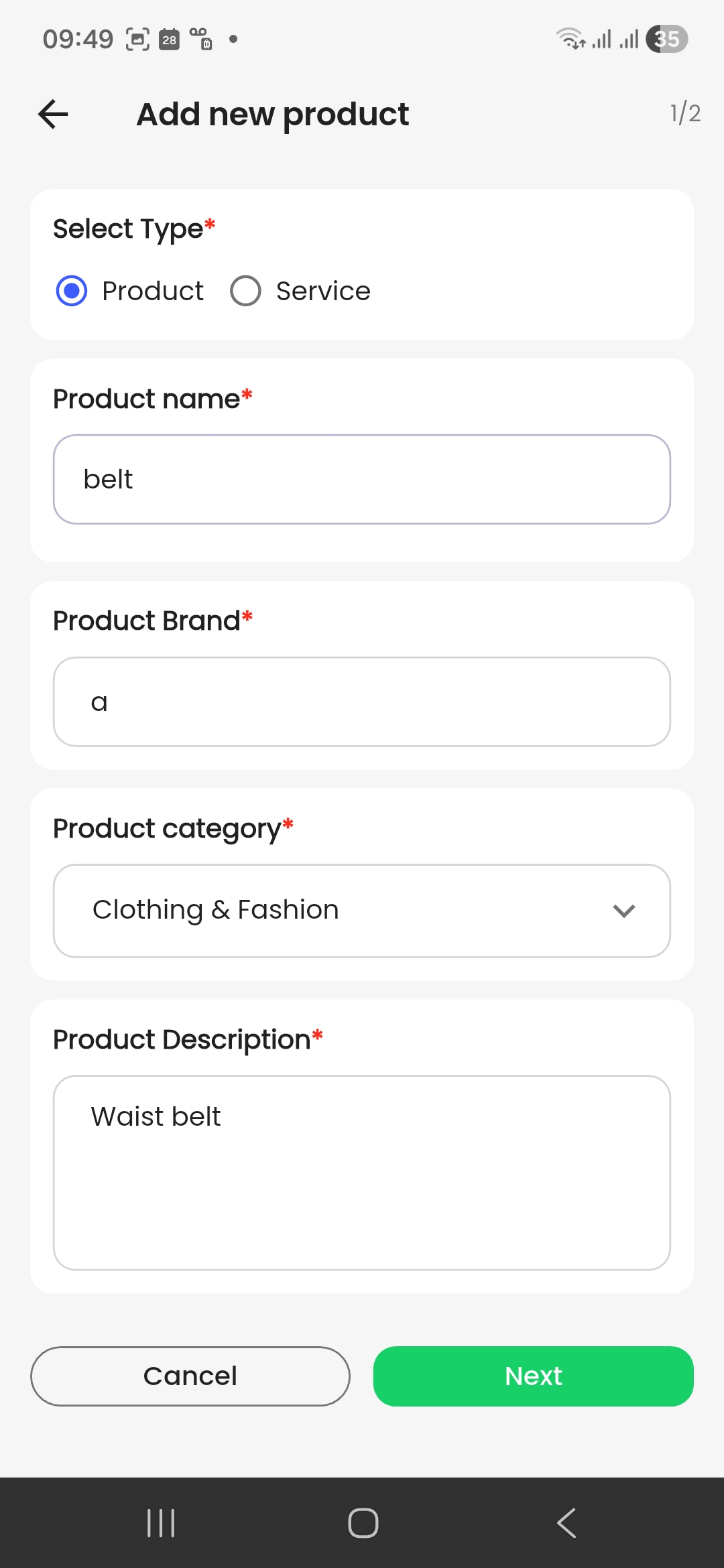Focus the Product name field with belt

tap(362, 479)
